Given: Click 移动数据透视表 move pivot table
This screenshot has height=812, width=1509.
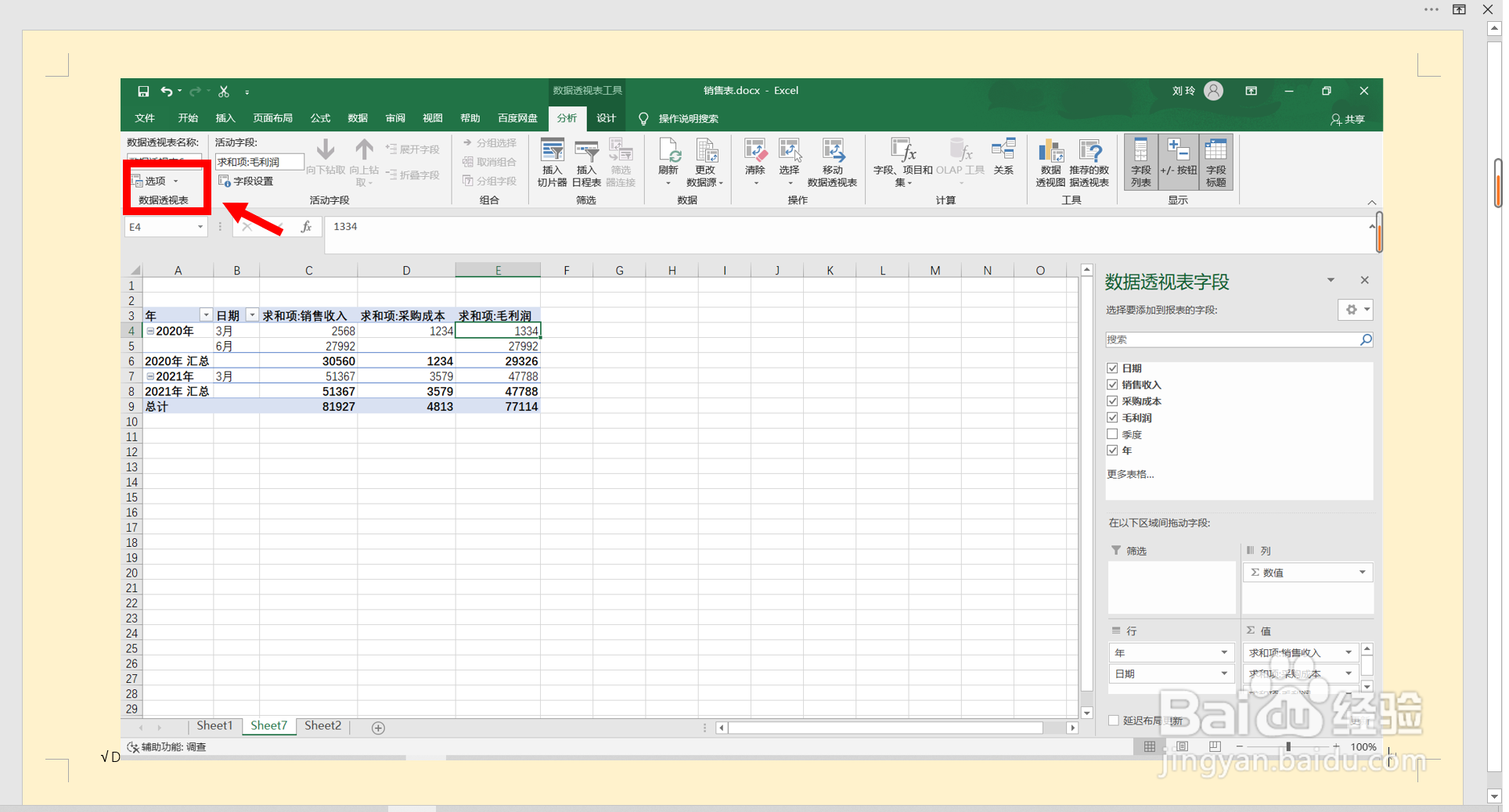Looking at the screenshot, I should click(x=832, y=163).
